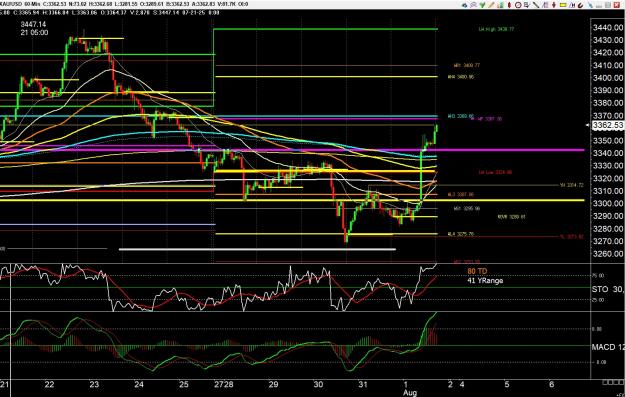Click date 23 on time axis
The width and height of the screenshot is (625, 397).
[94, 385]
